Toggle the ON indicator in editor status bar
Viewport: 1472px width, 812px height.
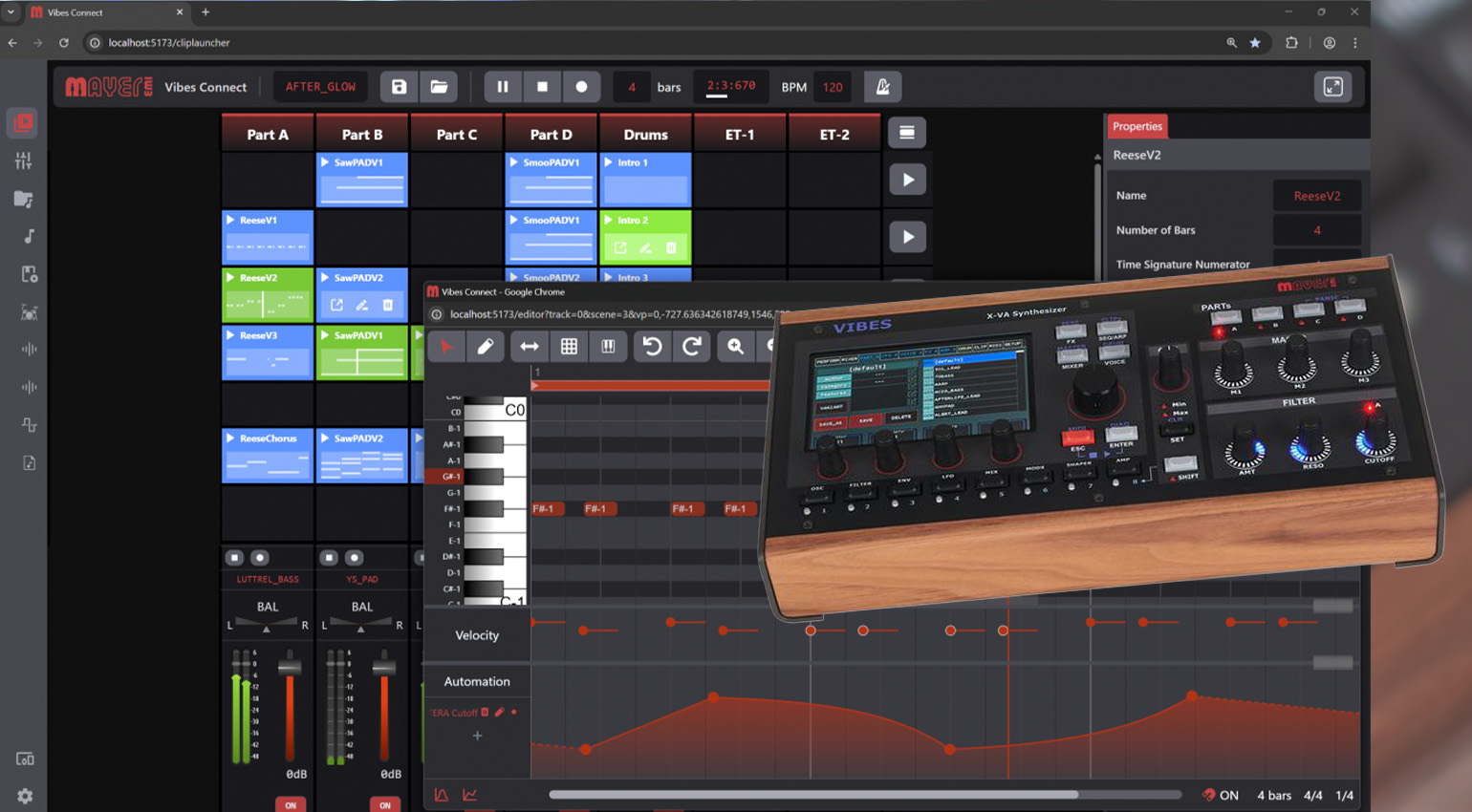pos(1221,795)
